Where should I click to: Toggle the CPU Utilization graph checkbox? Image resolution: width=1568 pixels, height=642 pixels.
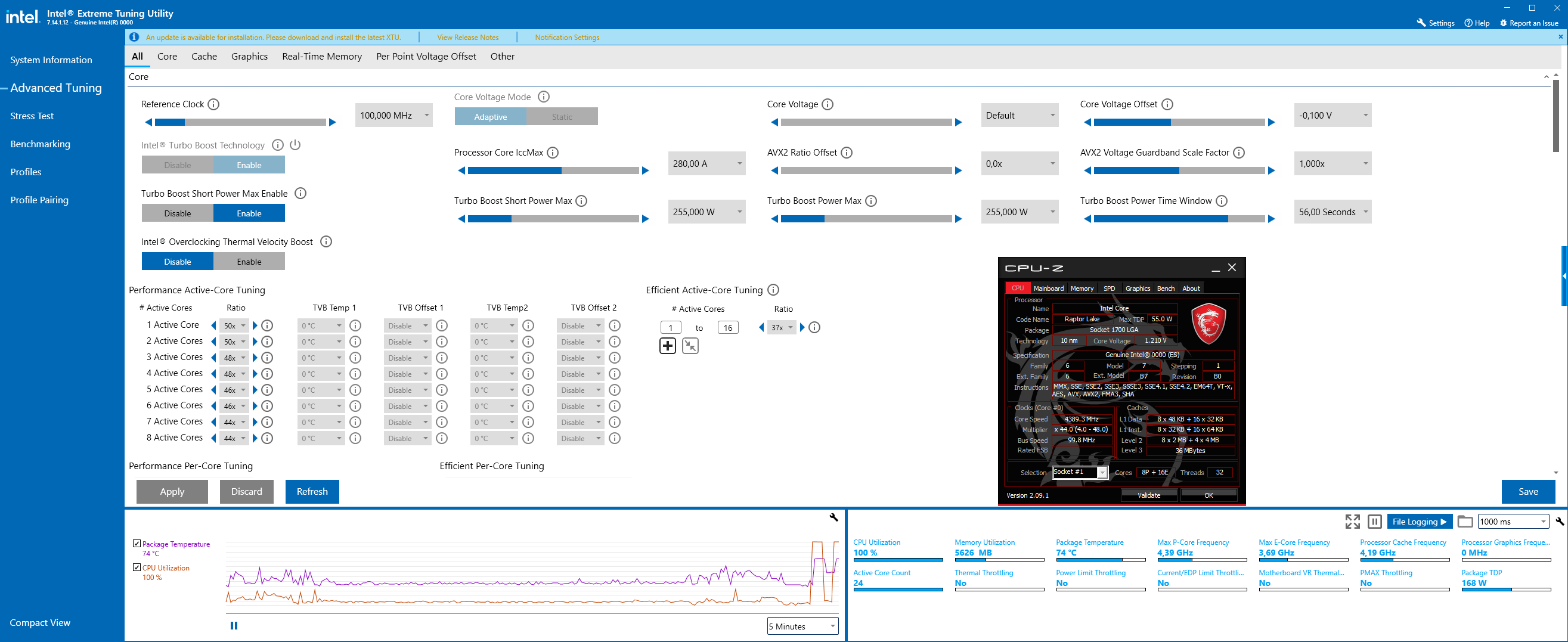[137, 567]
